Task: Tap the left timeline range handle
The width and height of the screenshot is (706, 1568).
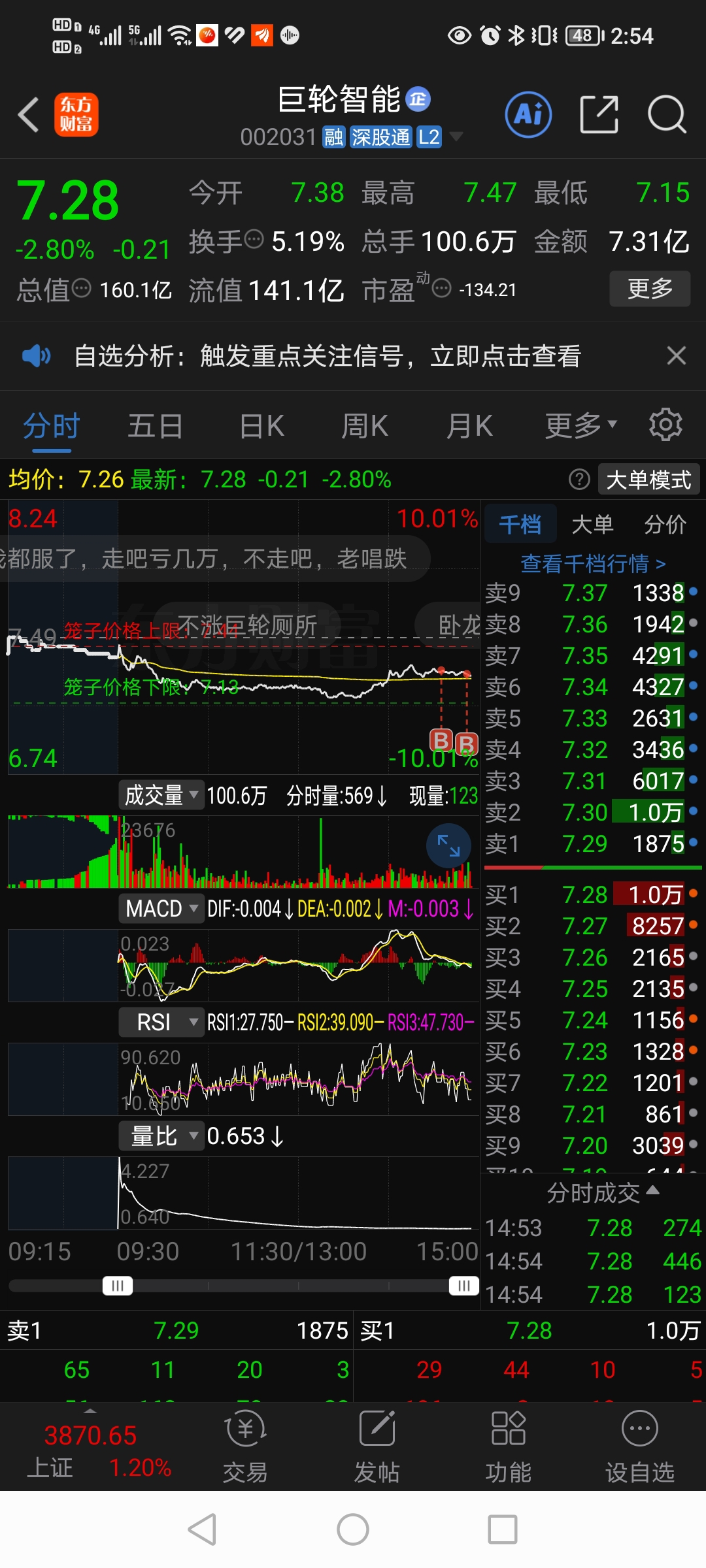Action: 118,1286
